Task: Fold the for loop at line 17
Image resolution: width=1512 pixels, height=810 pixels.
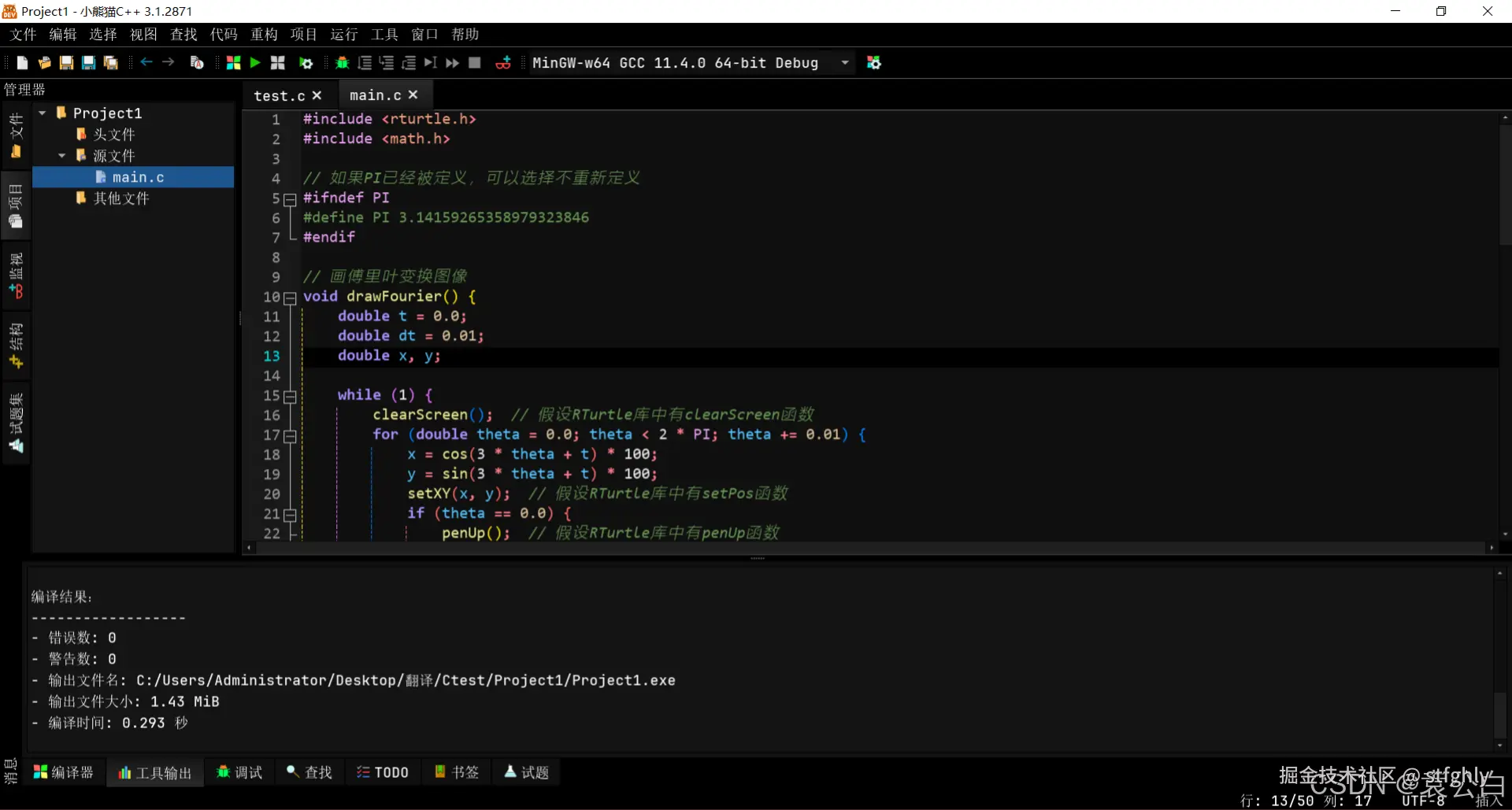Action: [290, 435]
